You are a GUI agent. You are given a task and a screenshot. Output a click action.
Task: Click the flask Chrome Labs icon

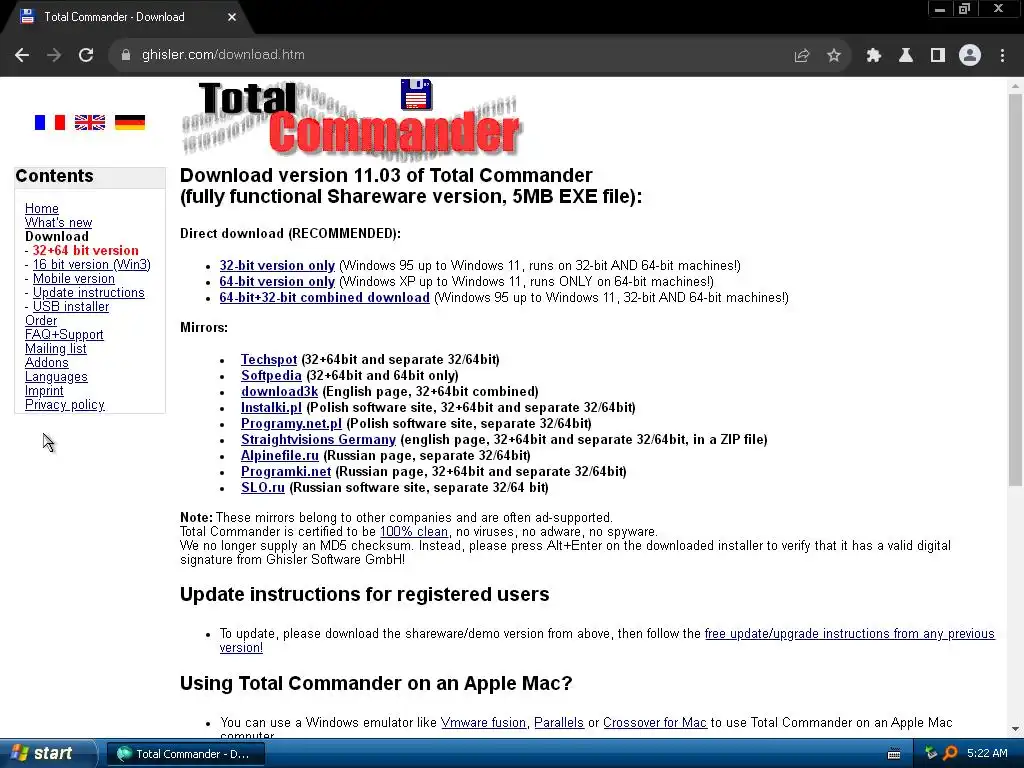click(x=906, y=56)
